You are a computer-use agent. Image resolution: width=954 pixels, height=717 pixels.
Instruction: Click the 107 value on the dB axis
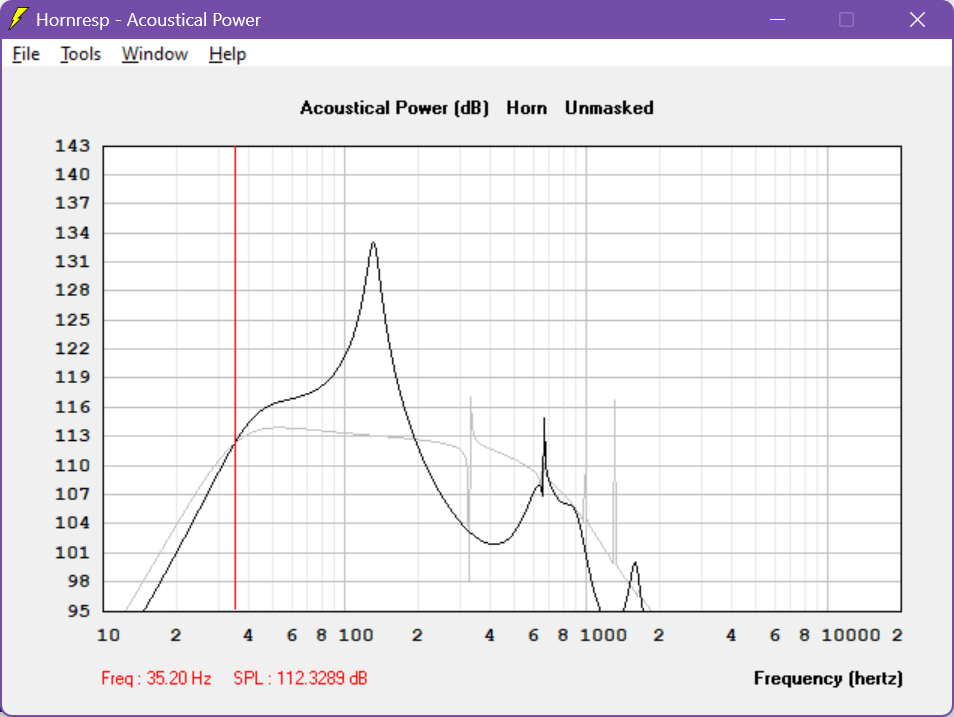(x=72, y=494)
